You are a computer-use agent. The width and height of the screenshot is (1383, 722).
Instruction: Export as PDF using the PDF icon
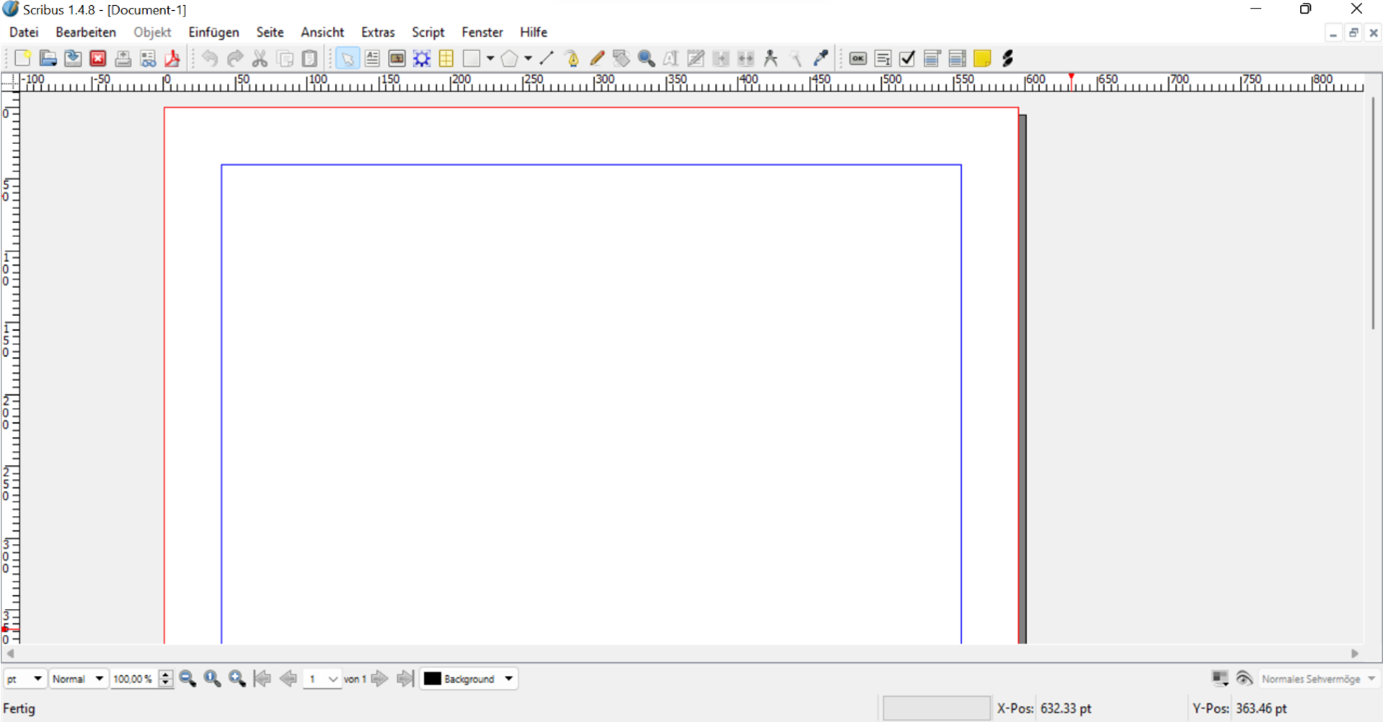pyautogui.click(x=172, y=59)
